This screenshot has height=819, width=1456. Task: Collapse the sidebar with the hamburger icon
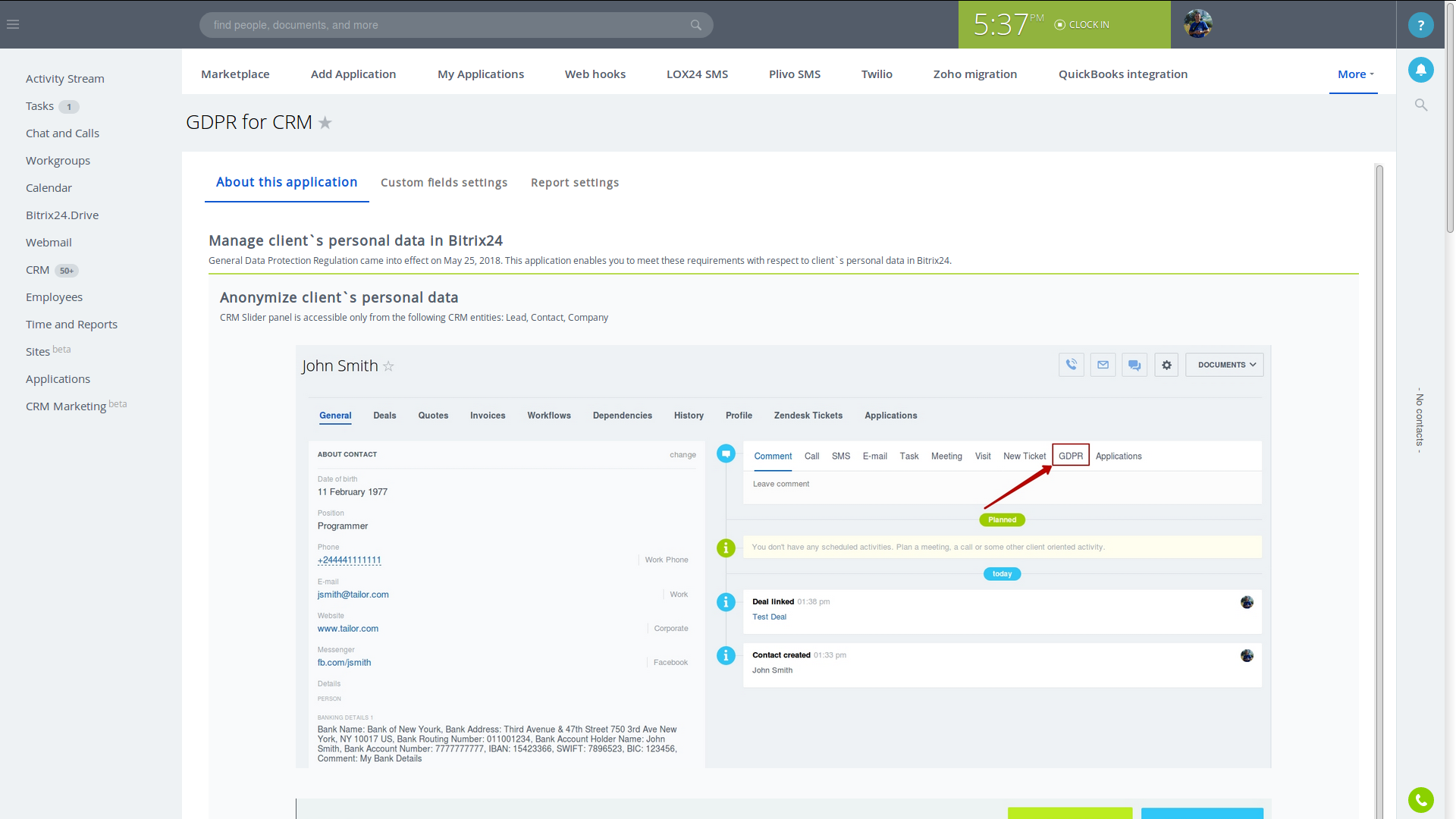coord(12,24)
